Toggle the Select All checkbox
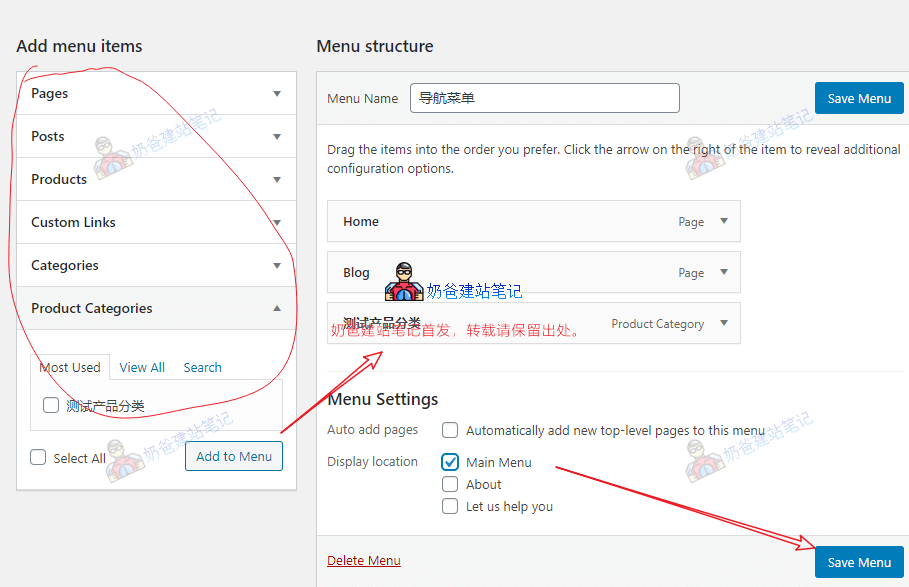The height and width of the screenshot is (587, 909). 38,457
